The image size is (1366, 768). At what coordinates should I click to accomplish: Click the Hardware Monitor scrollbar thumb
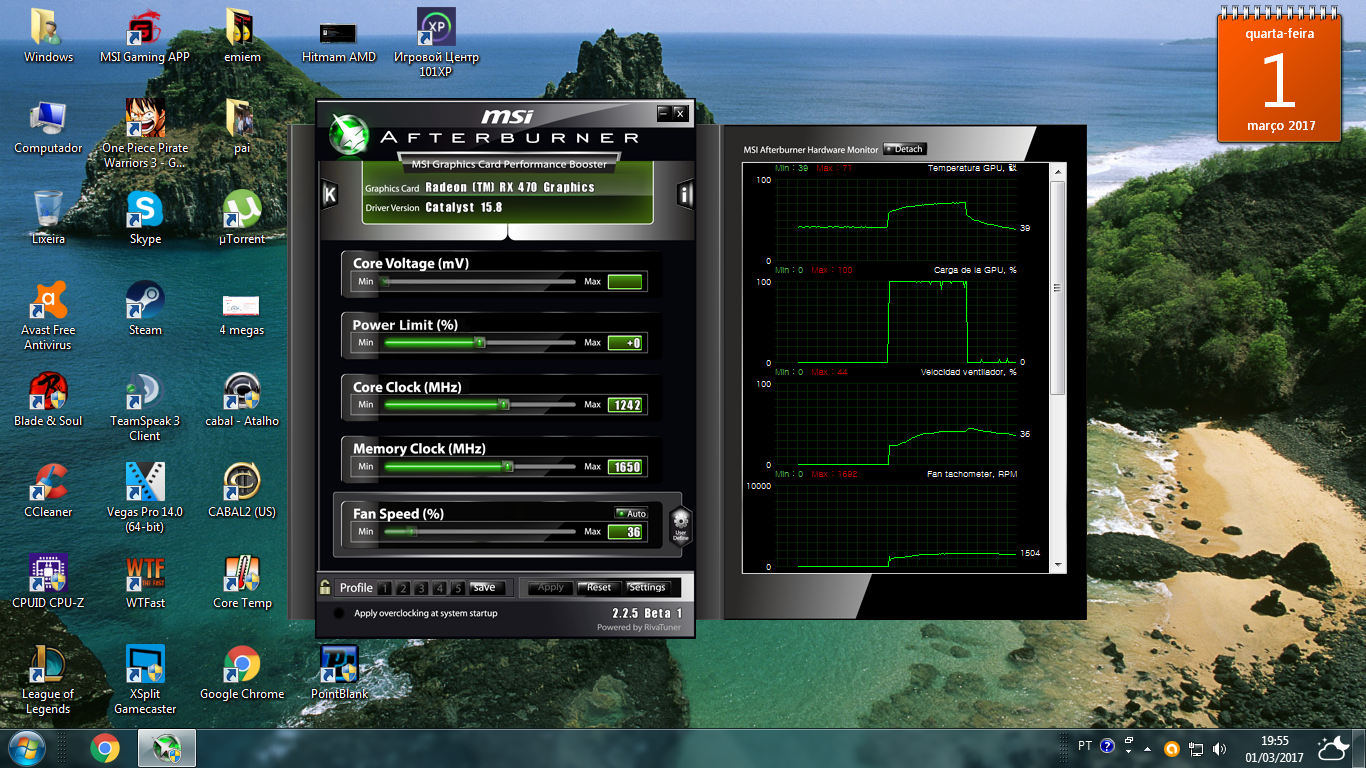coord(1059,289)
